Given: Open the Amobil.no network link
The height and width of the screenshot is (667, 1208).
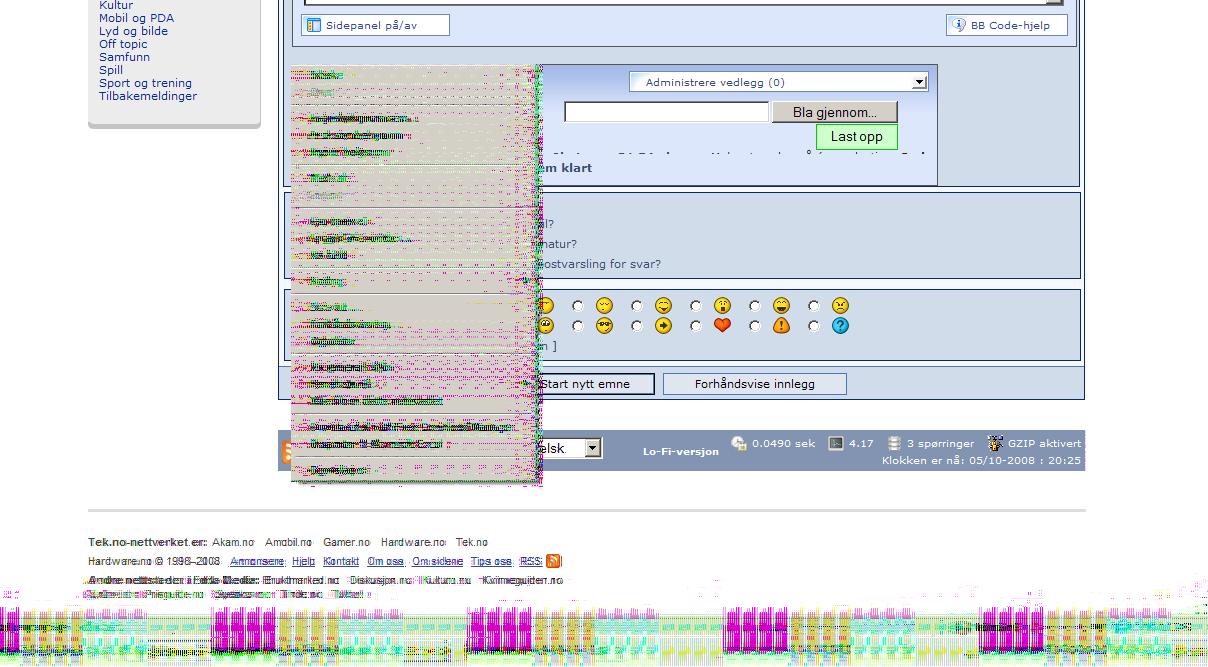Looking at the screenshot, I should tap(288, 542).
